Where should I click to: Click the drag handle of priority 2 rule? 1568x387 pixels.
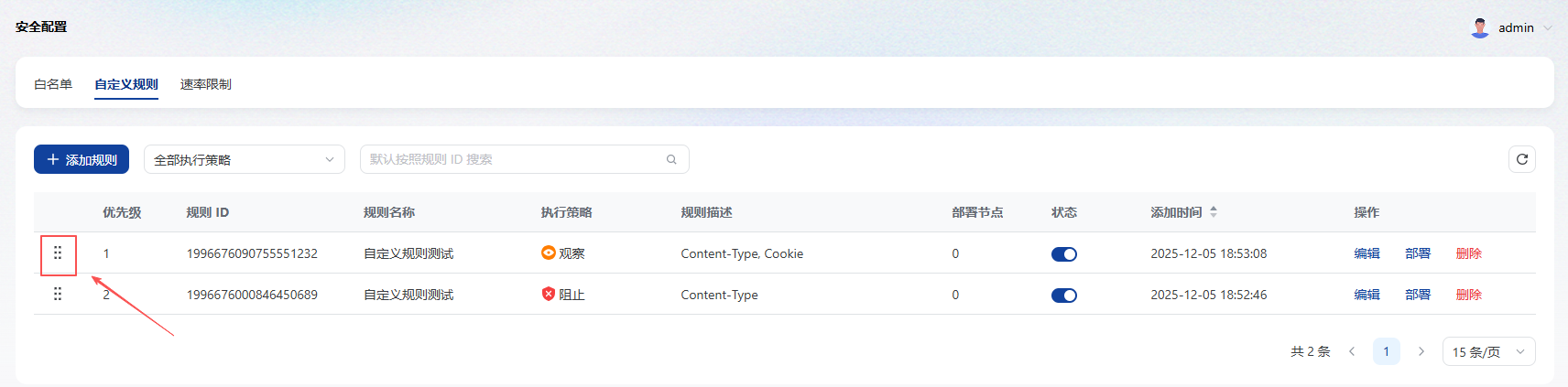point(58,295)
